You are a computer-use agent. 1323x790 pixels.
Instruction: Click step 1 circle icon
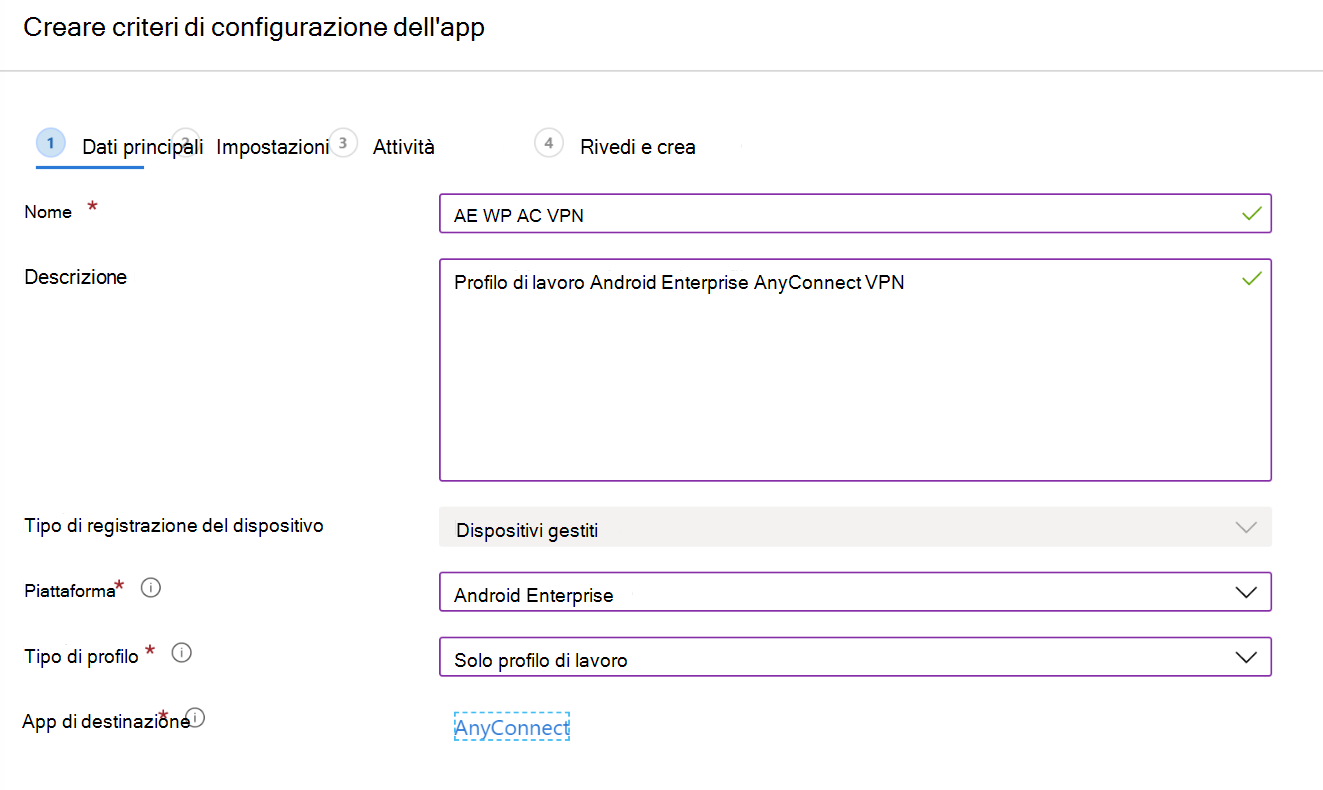coord(51,142)
